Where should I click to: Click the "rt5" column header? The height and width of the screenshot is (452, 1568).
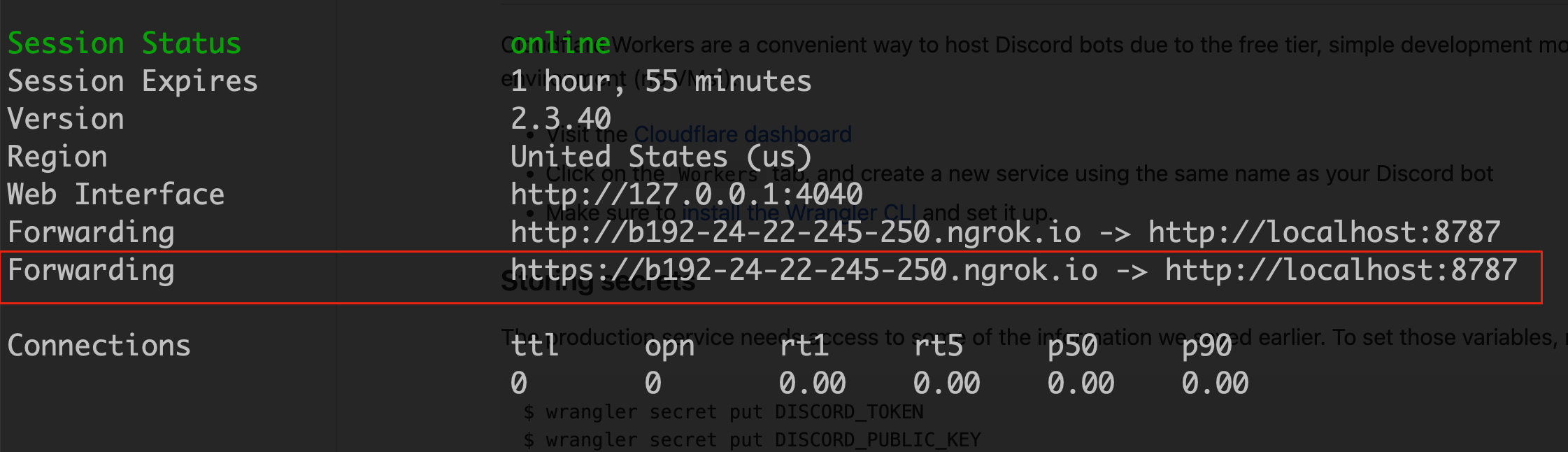point(939,346)
